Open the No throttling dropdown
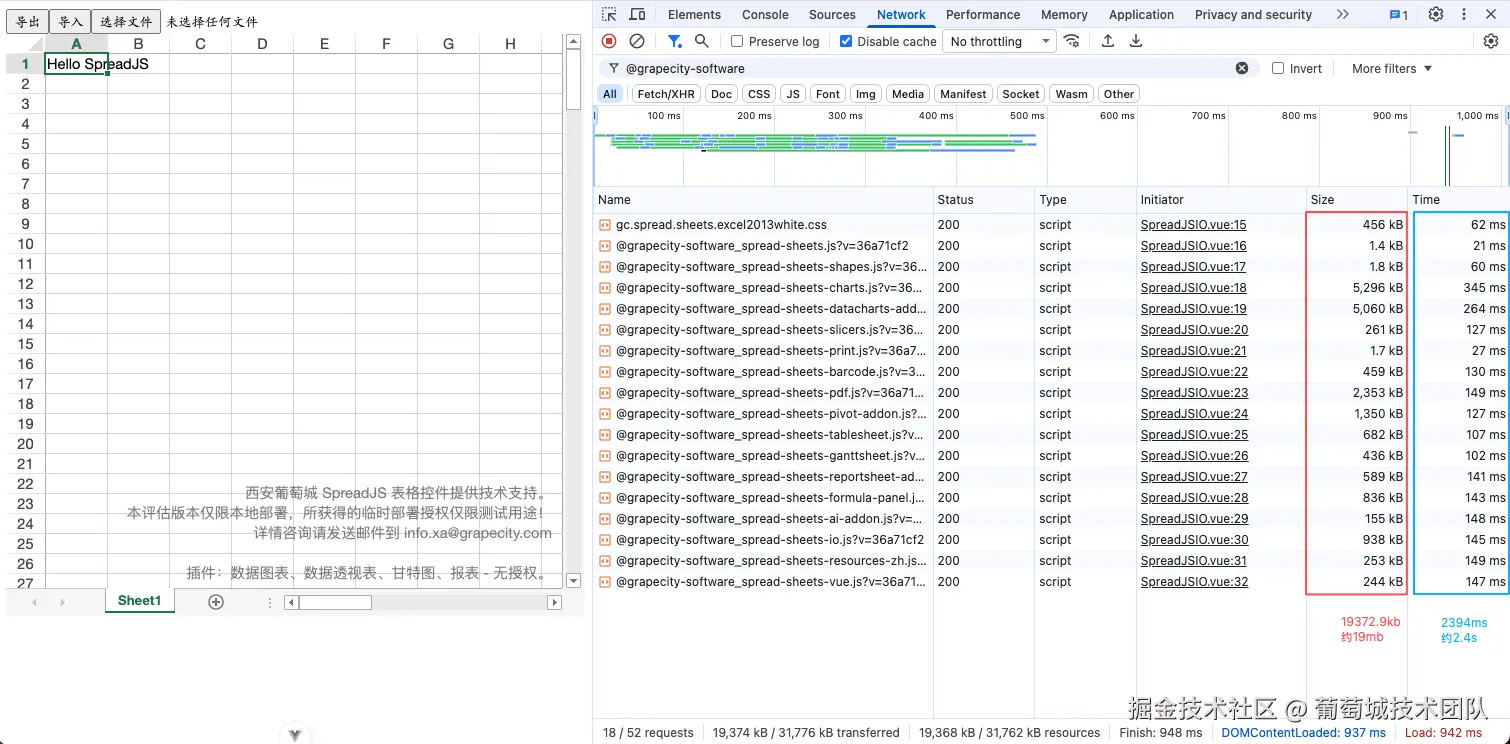The width and height of the screenshot is (1510, 744). [x=999, y=41]
